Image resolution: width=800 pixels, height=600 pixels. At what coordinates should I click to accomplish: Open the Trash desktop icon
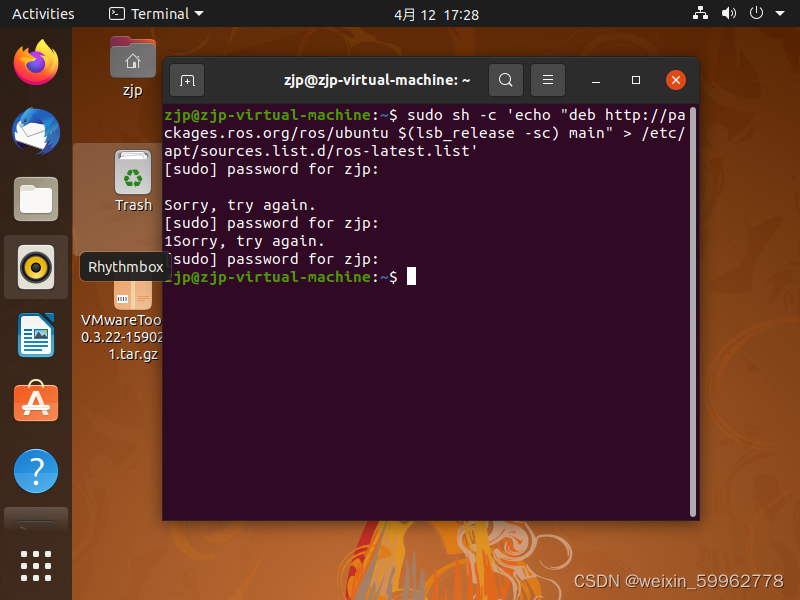[133, 181]
